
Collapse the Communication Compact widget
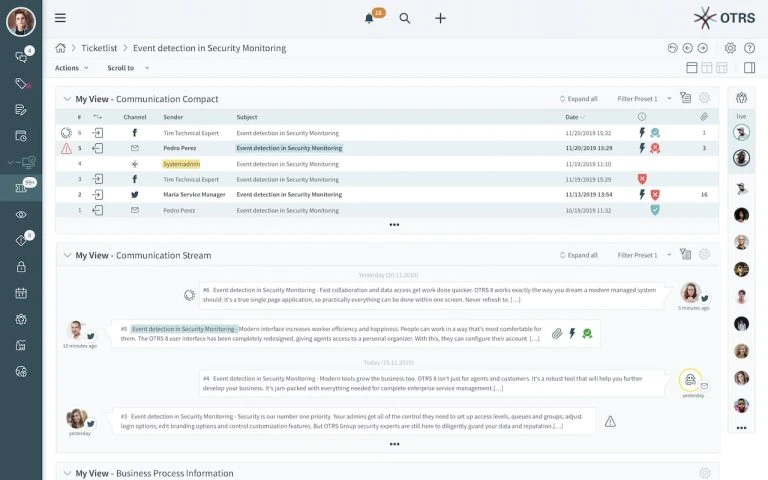[x=67, y=99]
